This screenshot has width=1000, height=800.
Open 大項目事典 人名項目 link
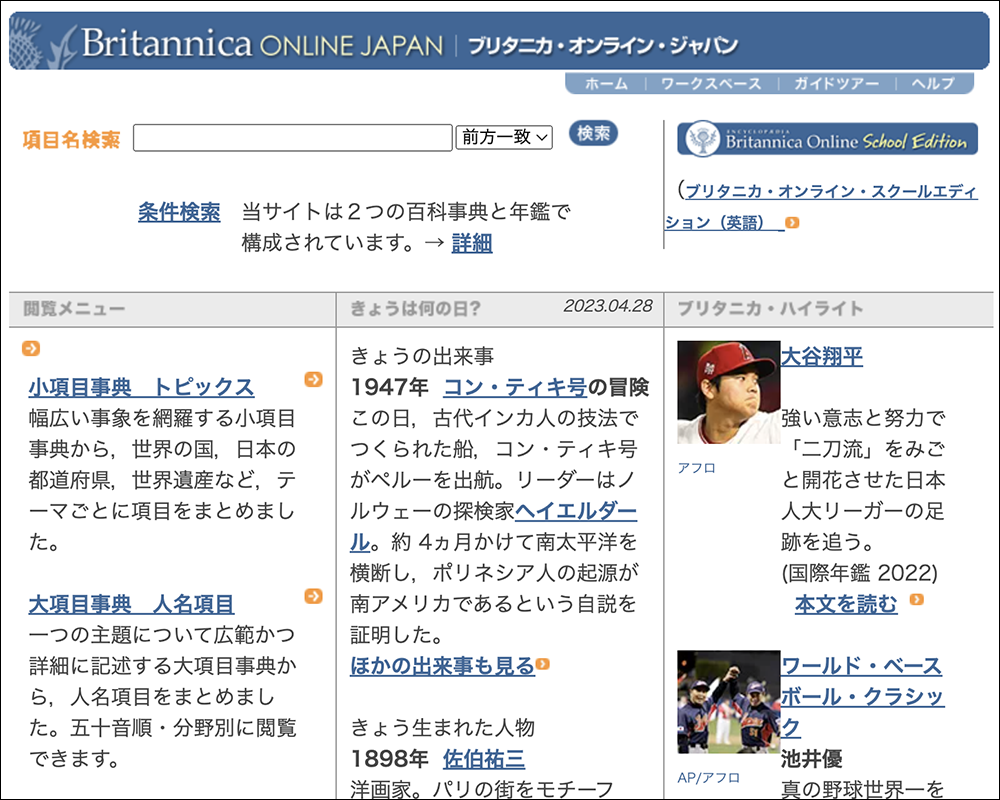[x=131, y=604]
